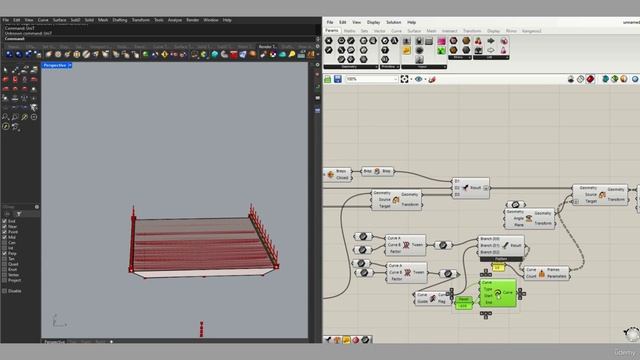Click Grasshopper's green Open File icon
The image size is (640, 360).
[328, 79]
